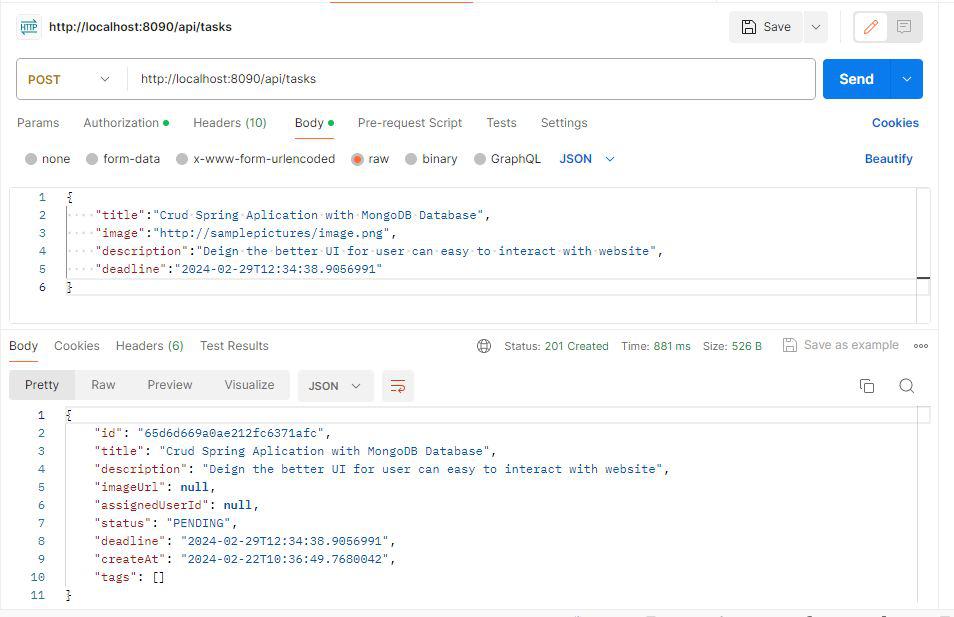Expand the Send button dropdown arrow
The width and height of the screenshot is (954, 617).
(907, 78)
